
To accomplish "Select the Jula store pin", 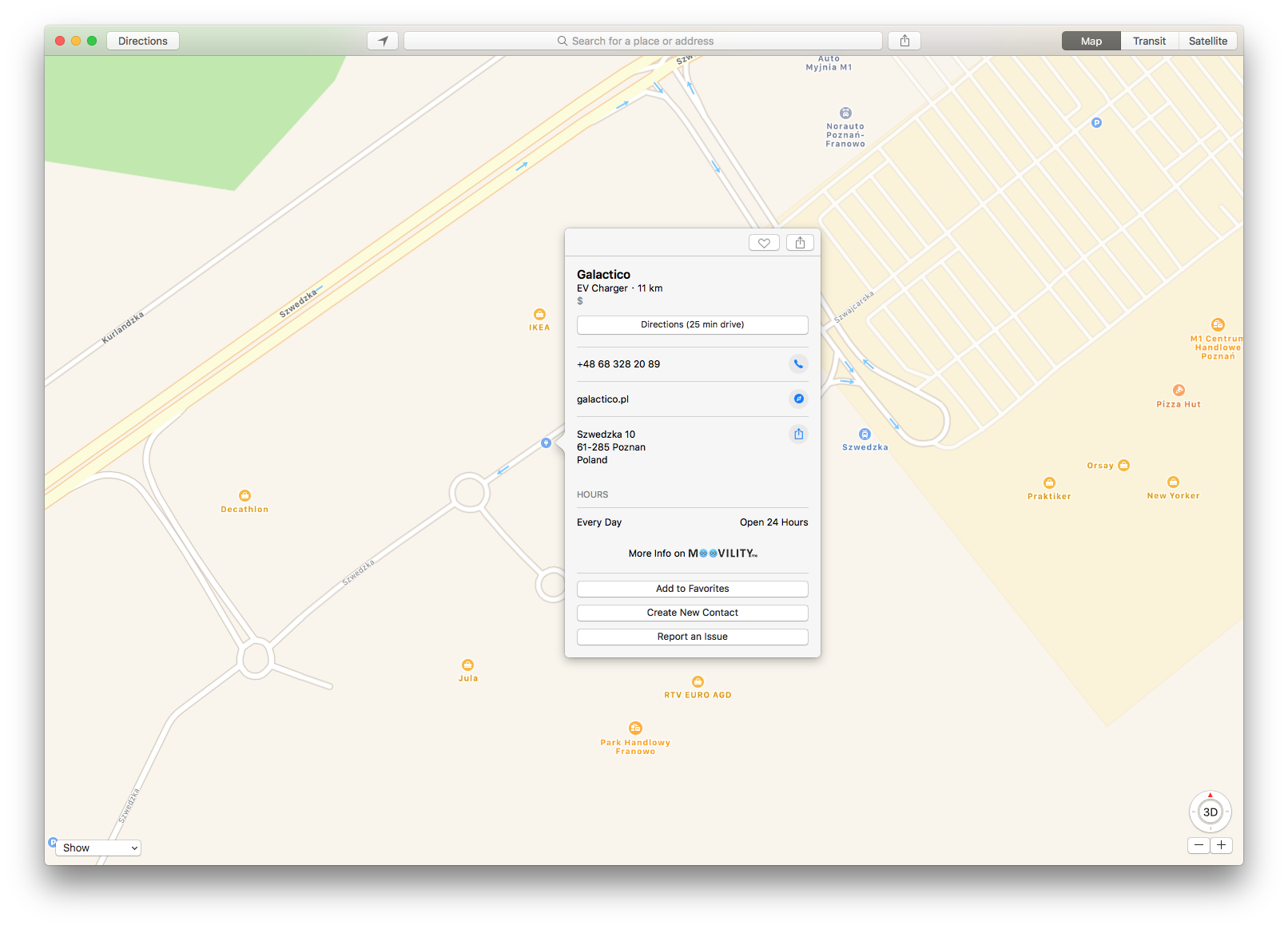I will [468, 665].
